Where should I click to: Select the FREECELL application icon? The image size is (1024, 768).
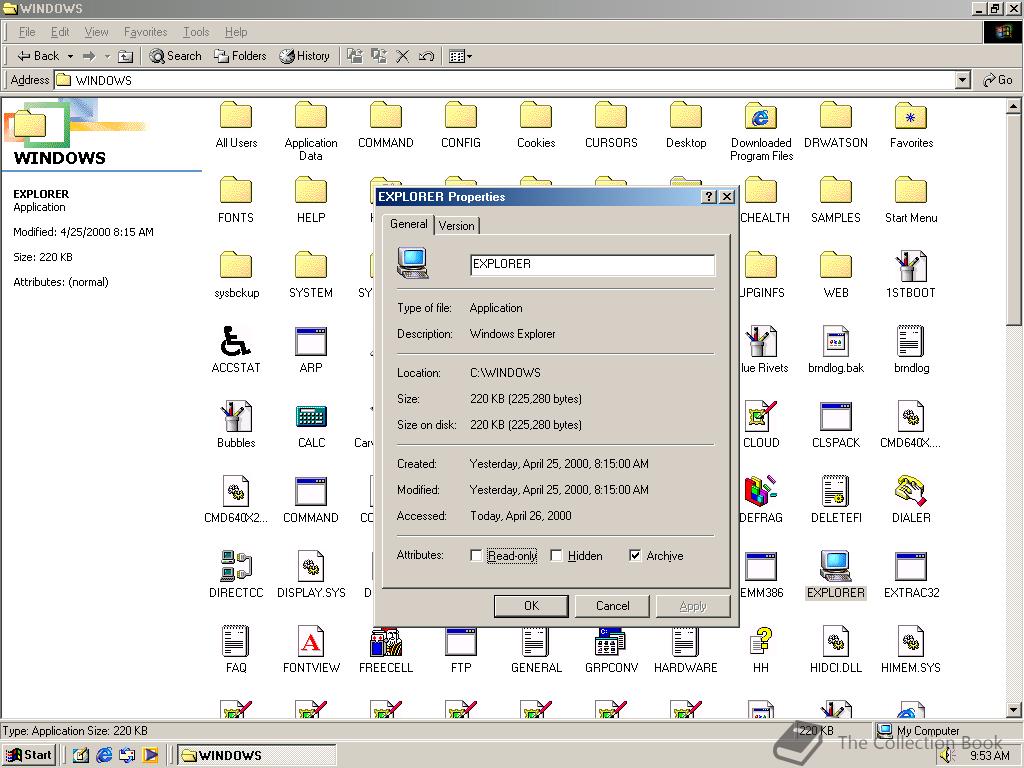click(385, 642)
